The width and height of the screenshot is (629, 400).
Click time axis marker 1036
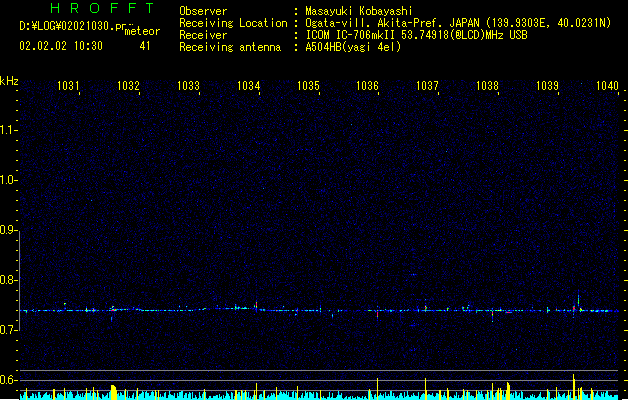click(367, 86)
